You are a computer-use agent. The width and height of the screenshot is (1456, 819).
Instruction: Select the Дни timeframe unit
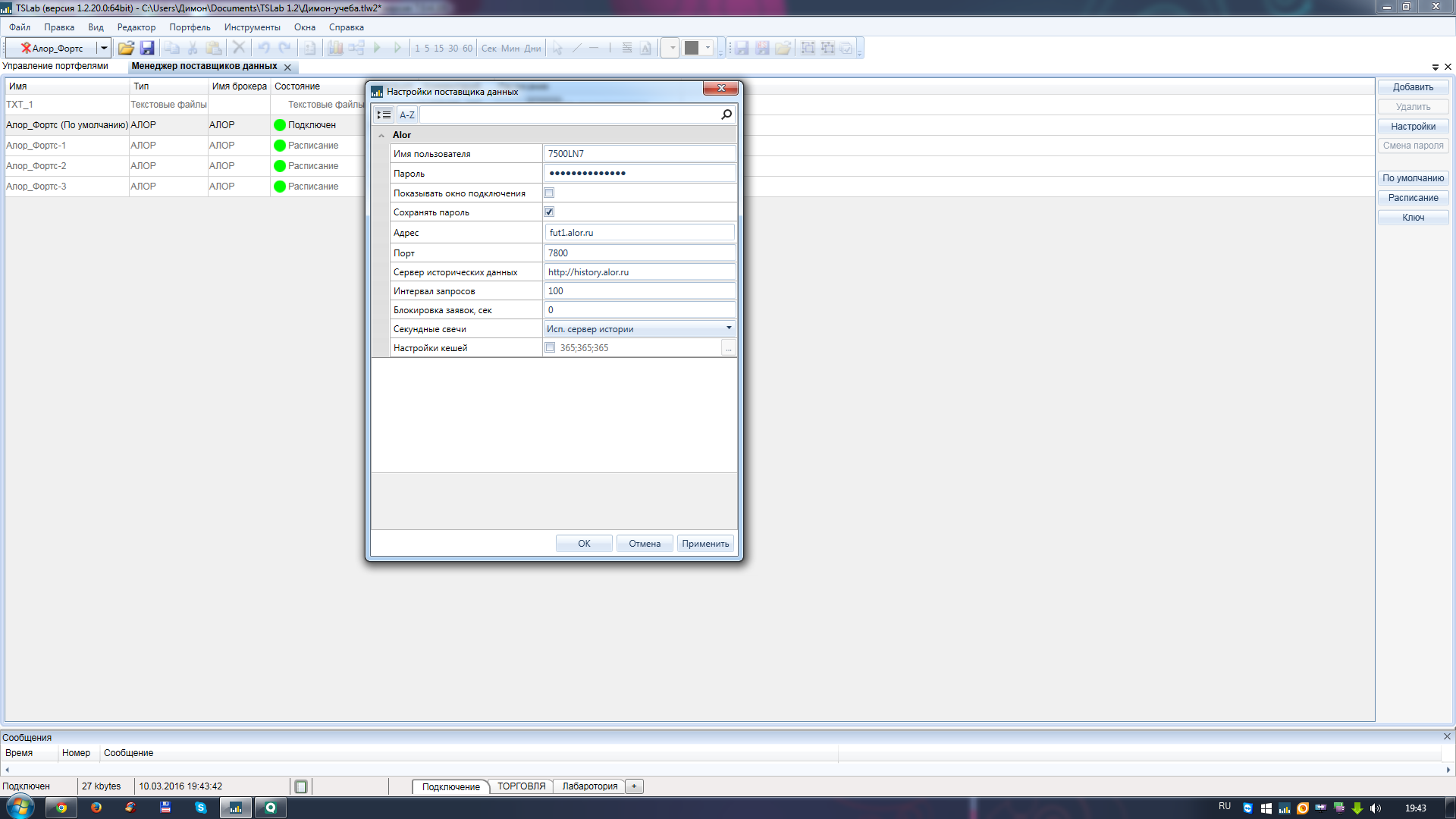(x=532, y=49)
